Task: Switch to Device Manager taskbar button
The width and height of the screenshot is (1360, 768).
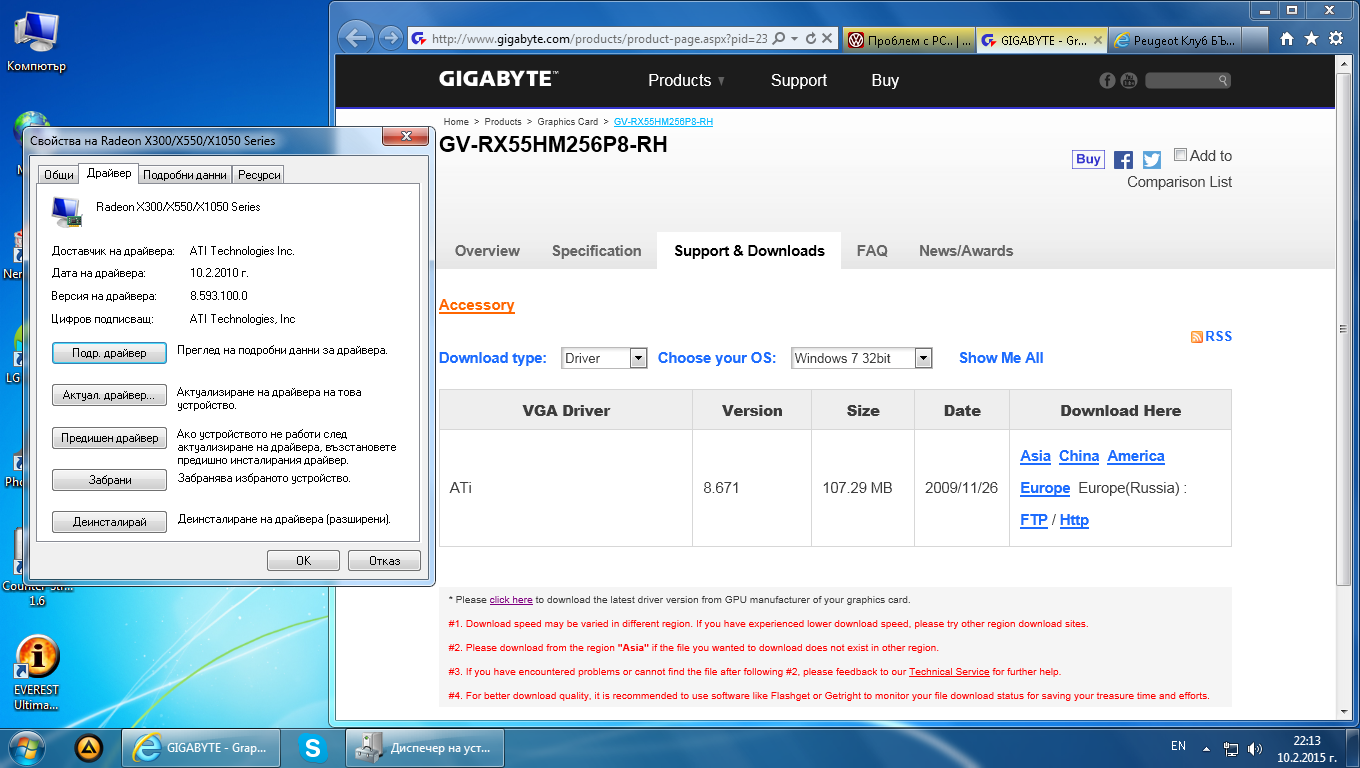Action: pos(424,748)
